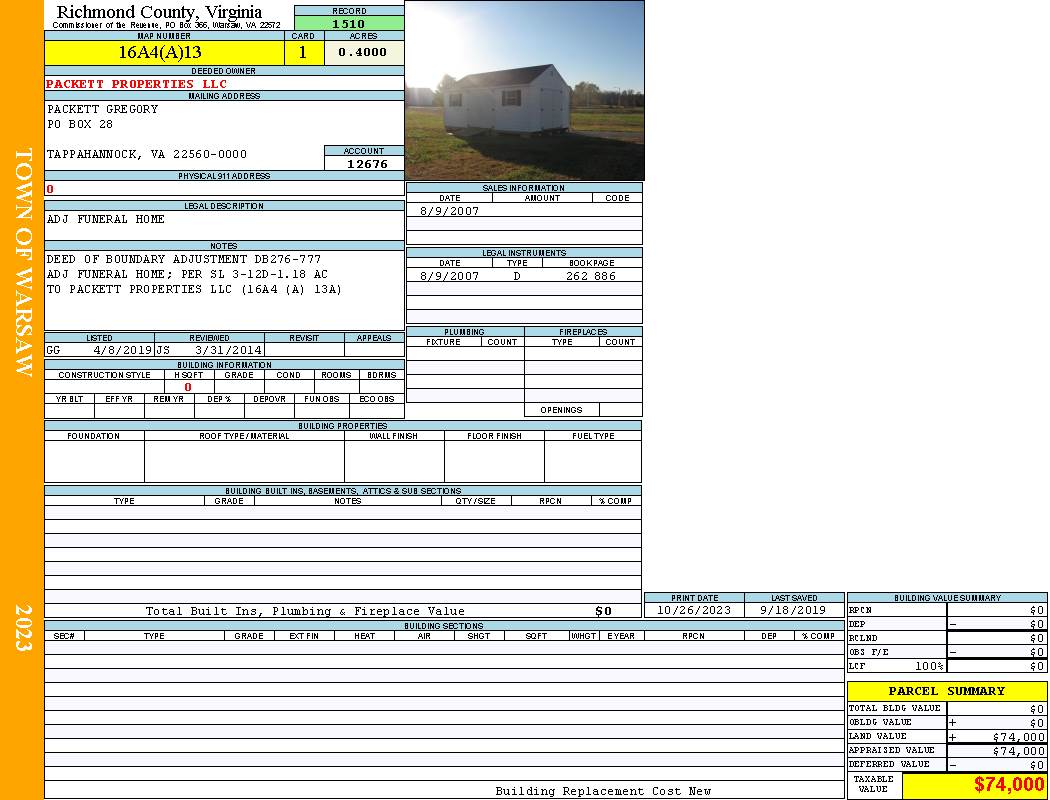Click the green record number 1510
1050x800 pixels.
(x=349, y=24)
